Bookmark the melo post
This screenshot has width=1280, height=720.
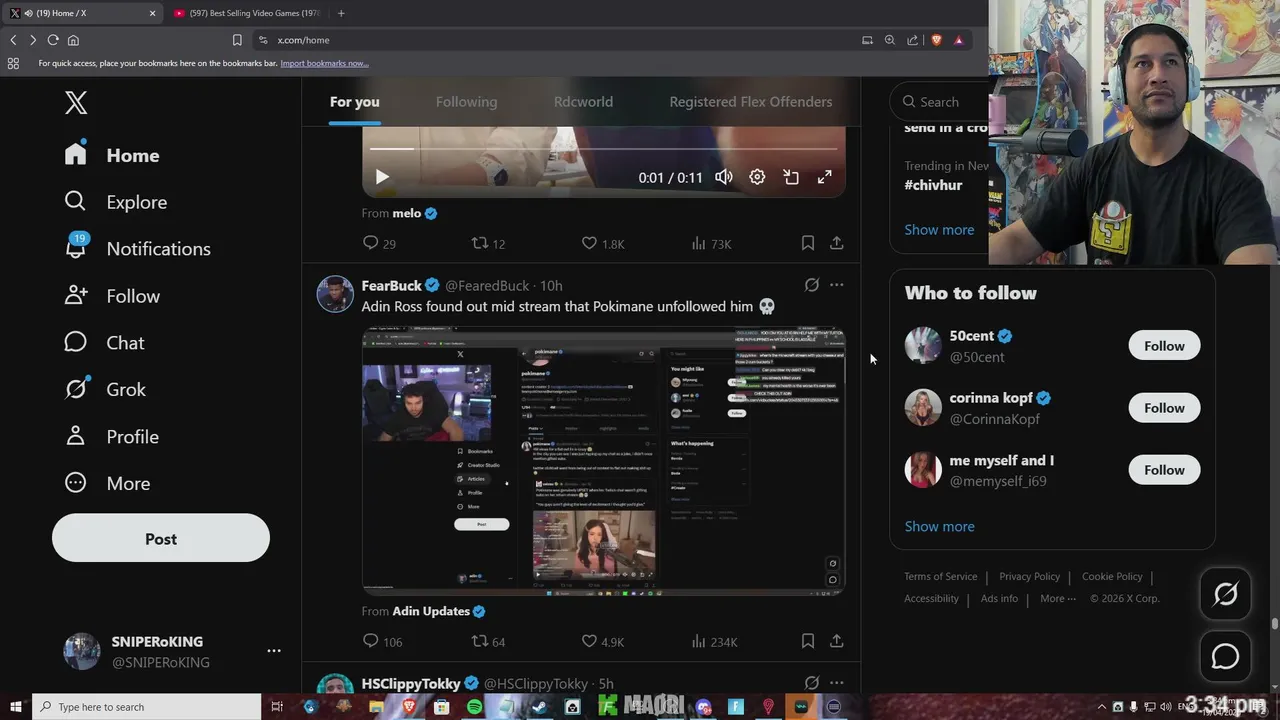pos(808,243)
